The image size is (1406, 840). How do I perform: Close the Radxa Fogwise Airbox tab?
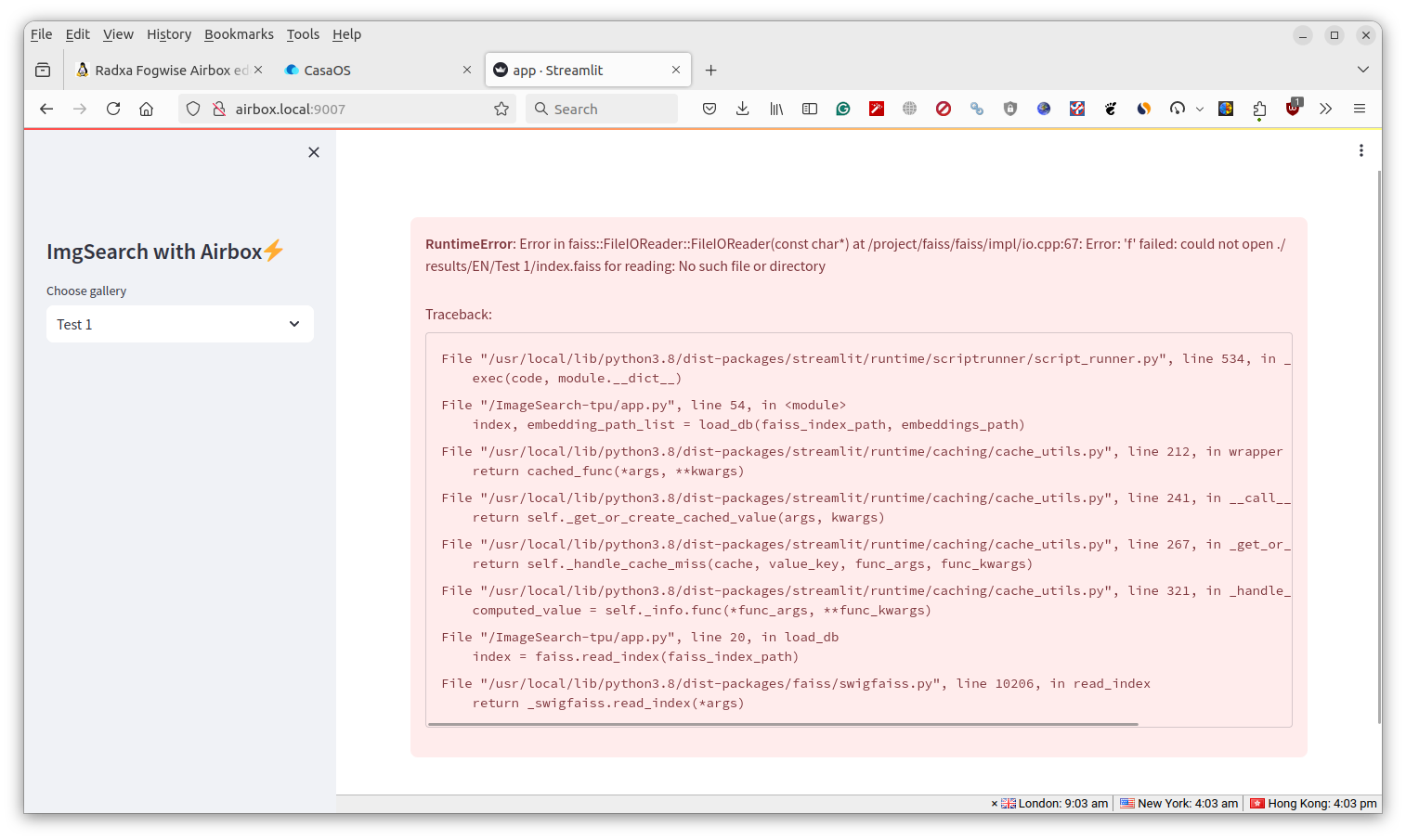(258, 70)
